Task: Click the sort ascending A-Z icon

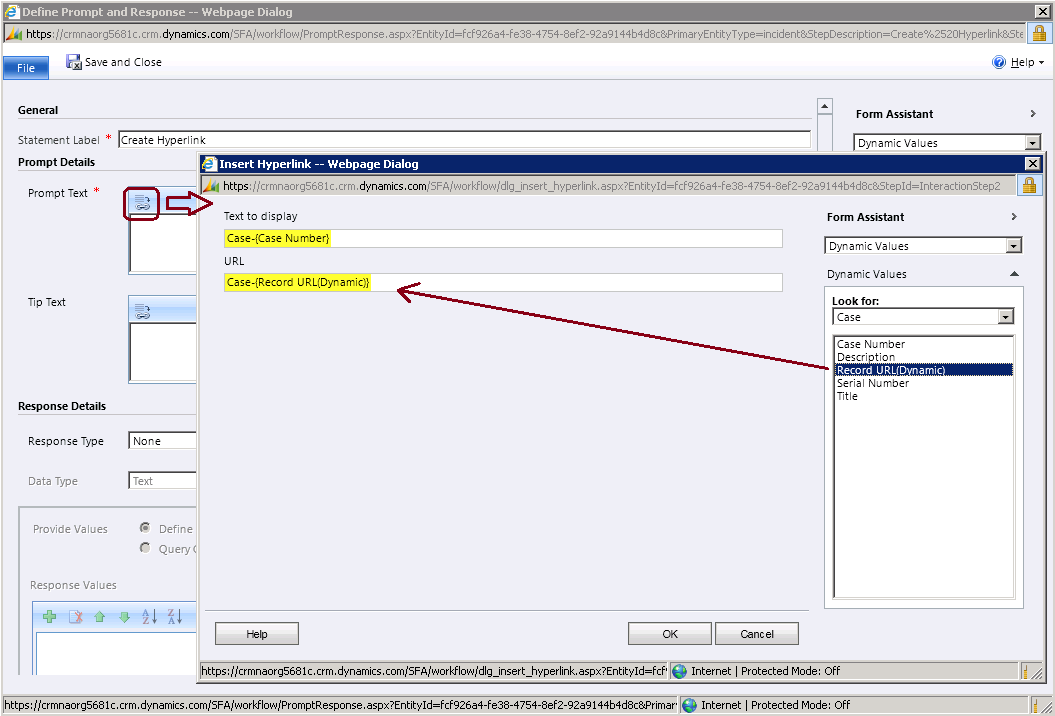Action: 148,617
